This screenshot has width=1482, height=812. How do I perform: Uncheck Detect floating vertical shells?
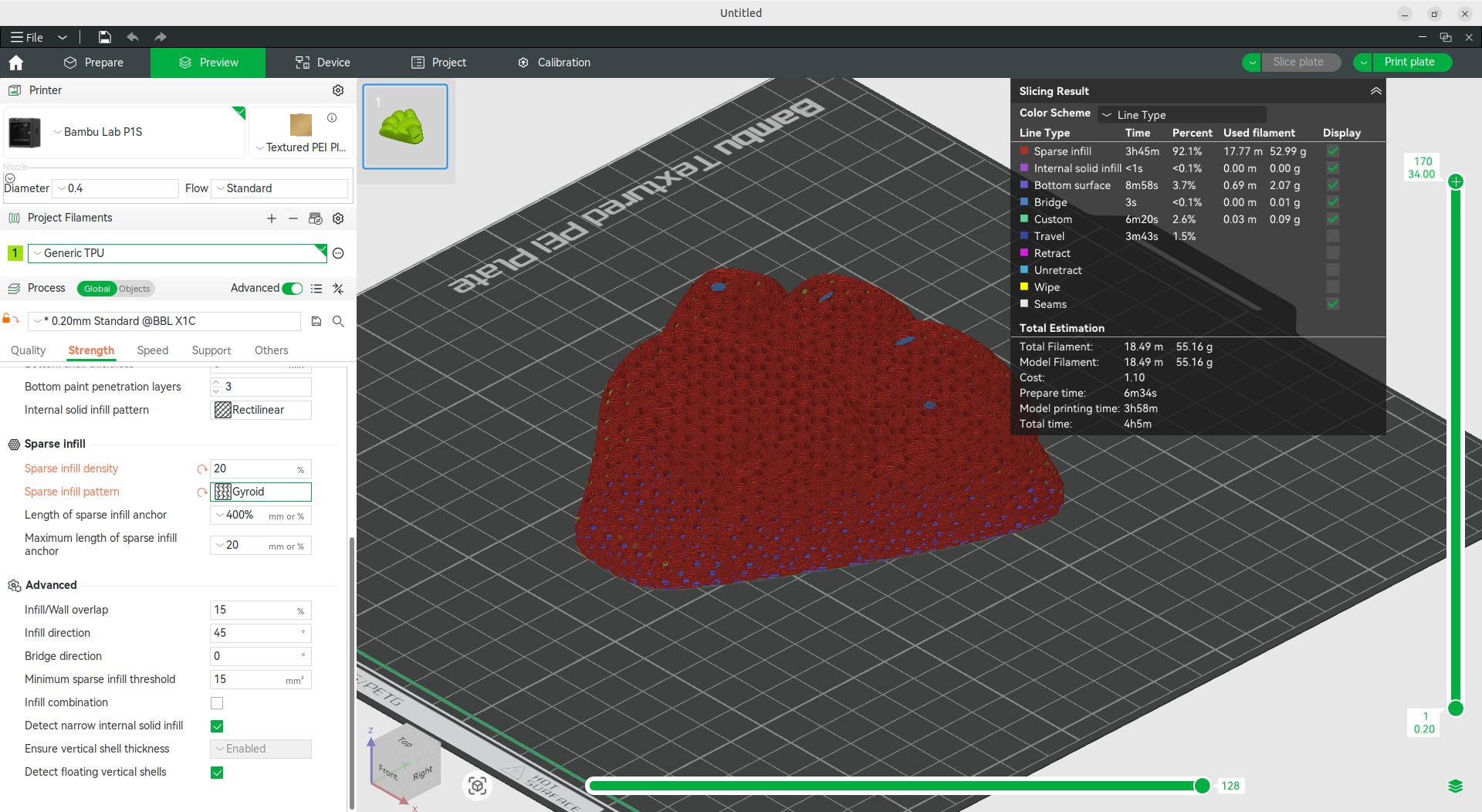coord(217,773)
